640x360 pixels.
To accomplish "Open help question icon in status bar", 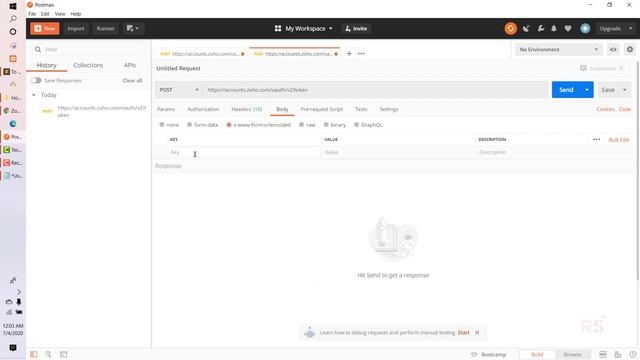I will pyautogui.click(x=632, y=354).
